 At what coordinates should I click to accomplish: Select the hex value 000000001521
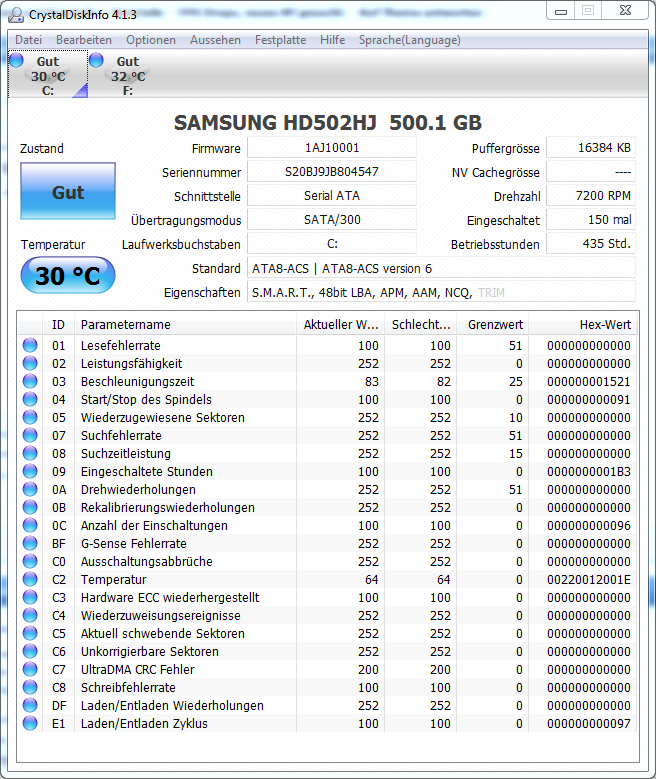coord(588,382)
